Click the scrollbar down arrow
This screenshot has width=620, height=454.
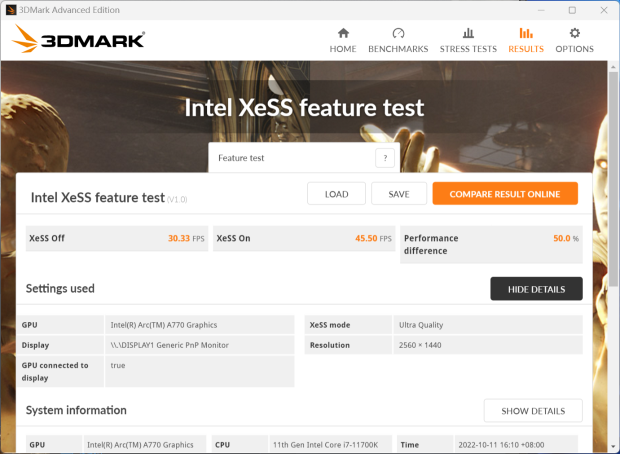(613, 446)
